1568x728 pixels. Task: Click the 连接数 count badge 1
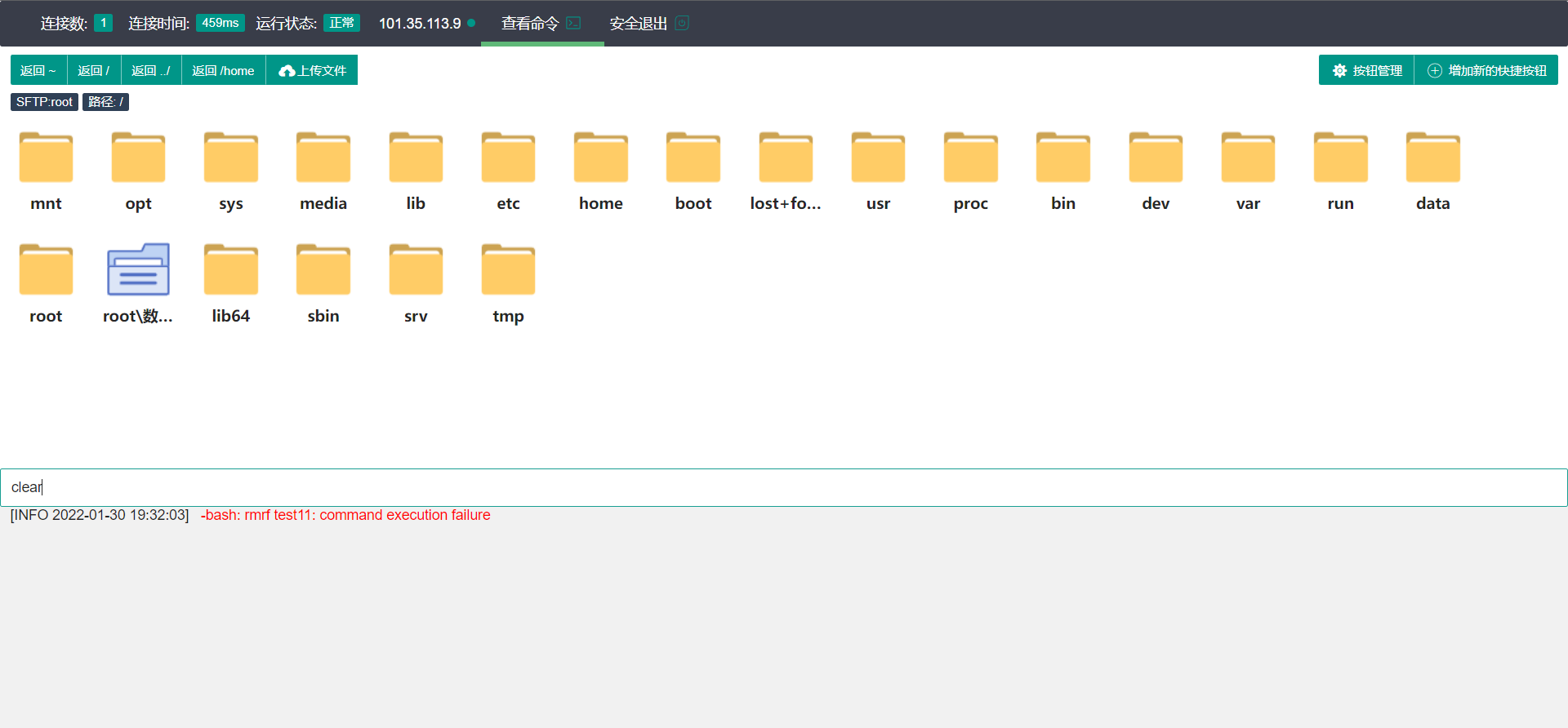pyautogui.click(x=103, y=23)
